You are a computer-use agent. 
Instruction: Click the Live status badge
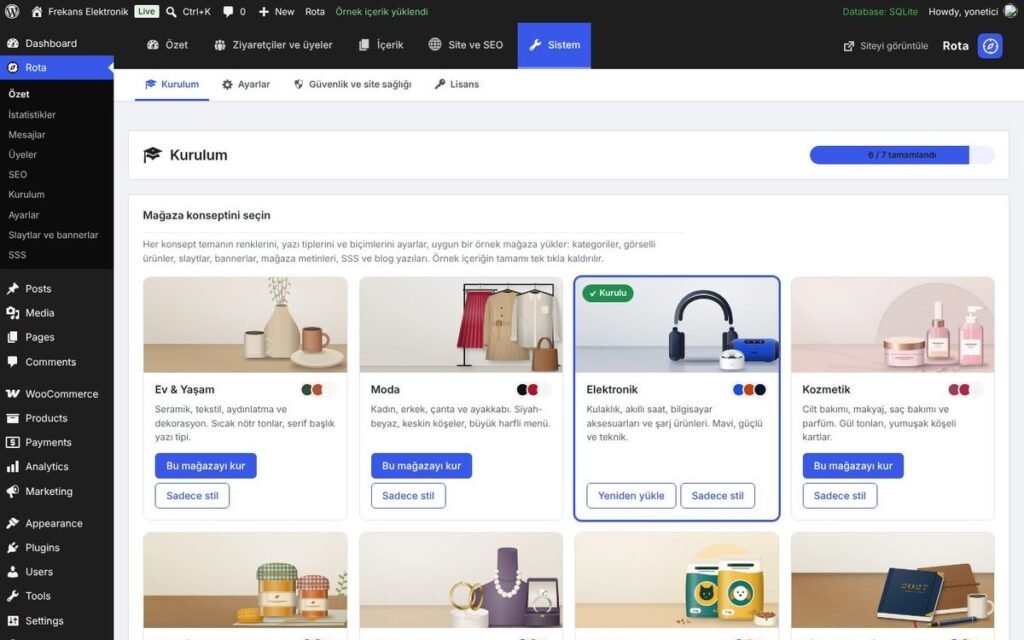click(x=147, y=11)
